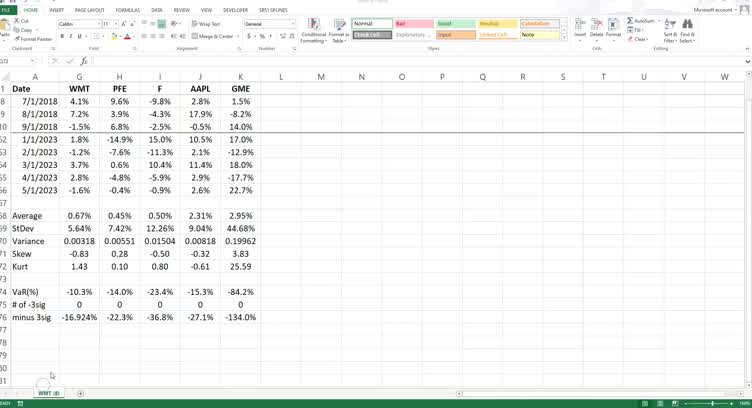Add a new sheet with plus icon

(x=81, y=394)
